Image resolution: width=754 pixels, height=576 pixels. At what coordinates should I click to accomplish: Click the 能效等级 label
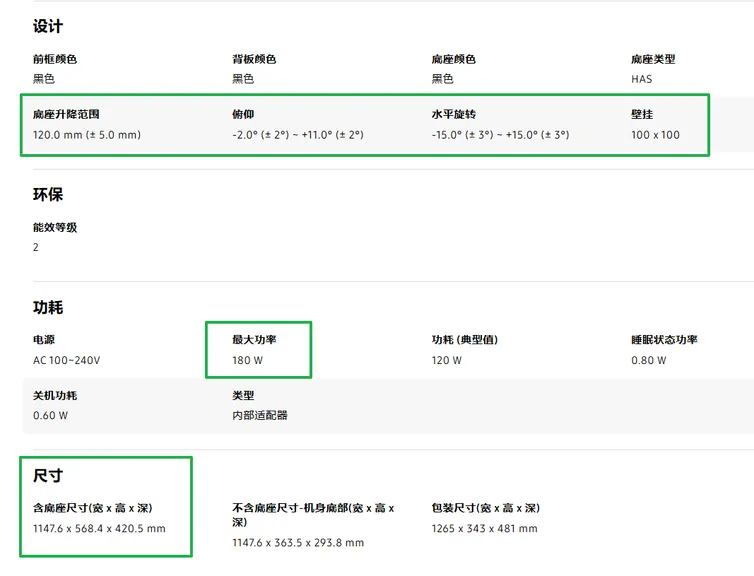[x=55, y=227]
